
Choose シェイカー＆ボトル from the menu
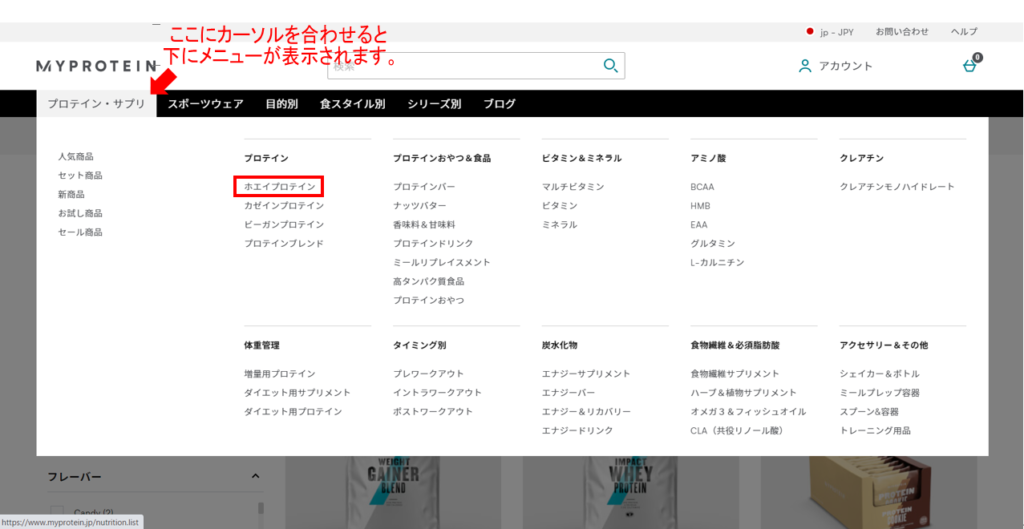click(x=880, y=374)
